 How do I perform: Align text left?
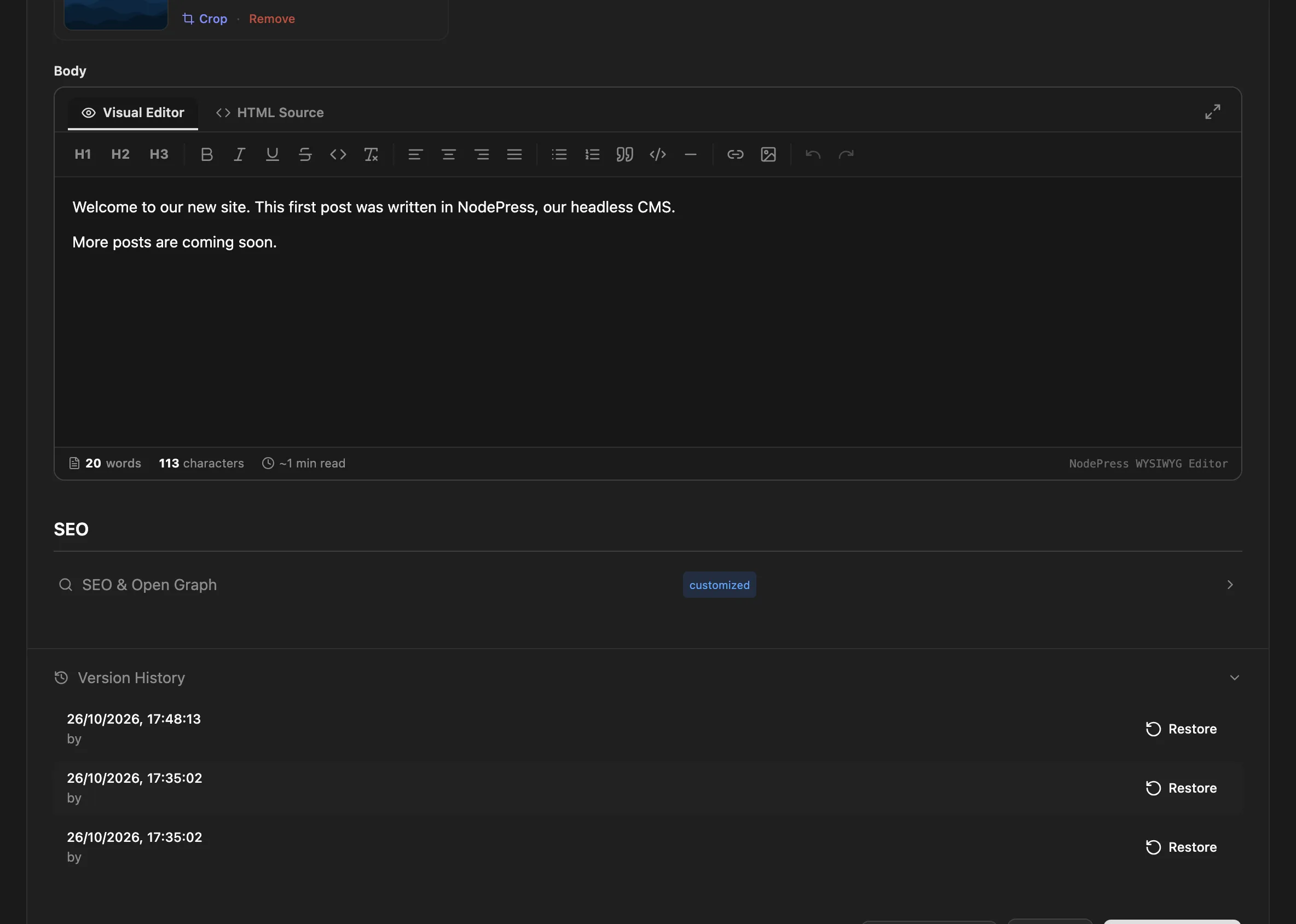click(415, 154)
